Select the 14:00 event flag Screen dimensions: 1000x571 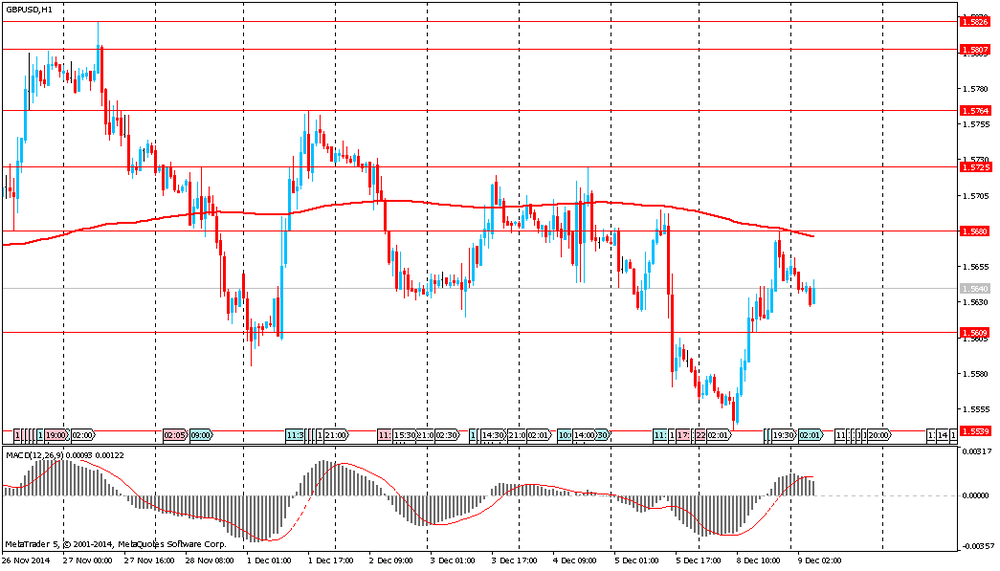coord(584,436)
